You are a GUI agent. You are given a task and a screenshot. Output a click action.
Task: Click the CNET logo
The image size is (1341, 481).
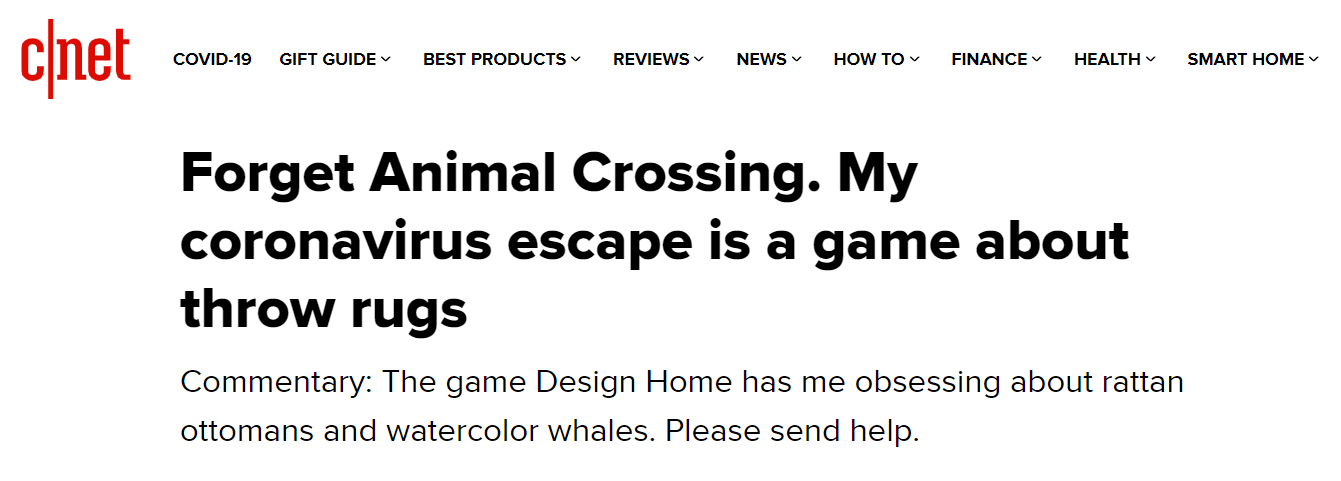tap(76, 59)
